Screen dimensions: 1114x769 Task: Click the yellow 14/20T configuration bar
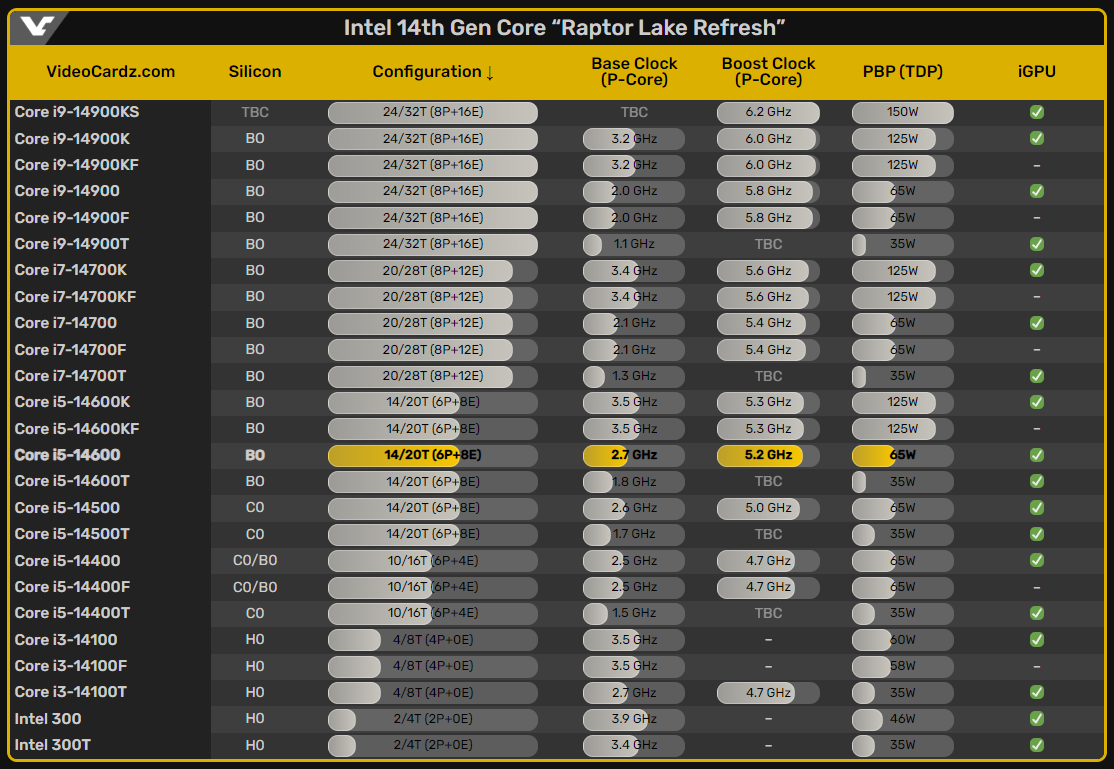pos(433,455)
